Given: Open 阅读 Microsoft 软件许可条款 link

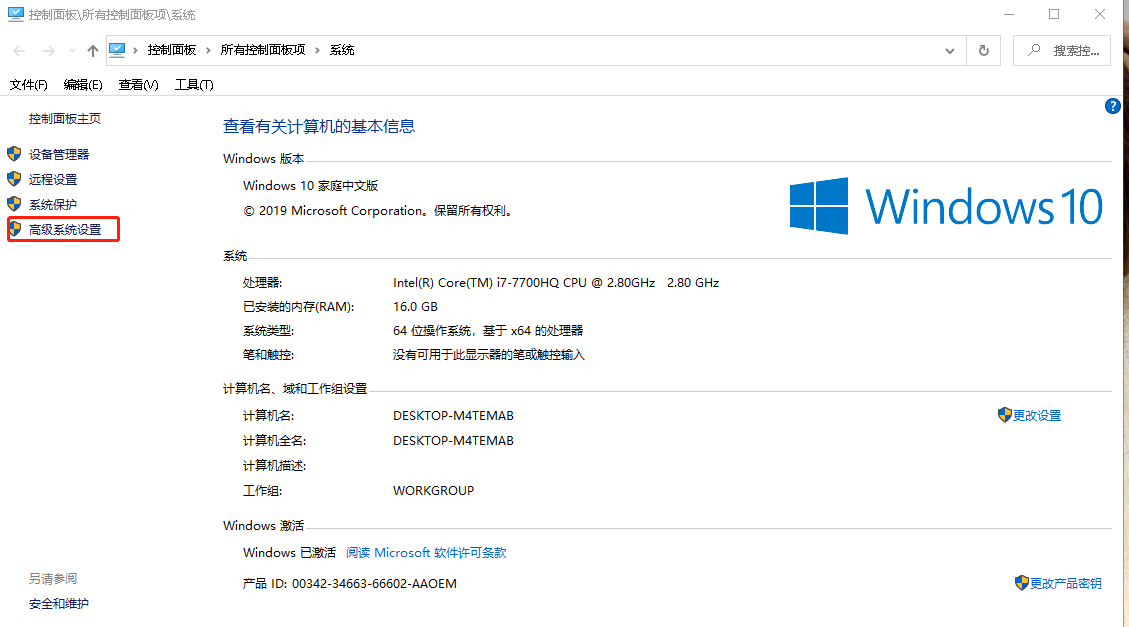Looking at the screenshot, I should tap(426, 553).
